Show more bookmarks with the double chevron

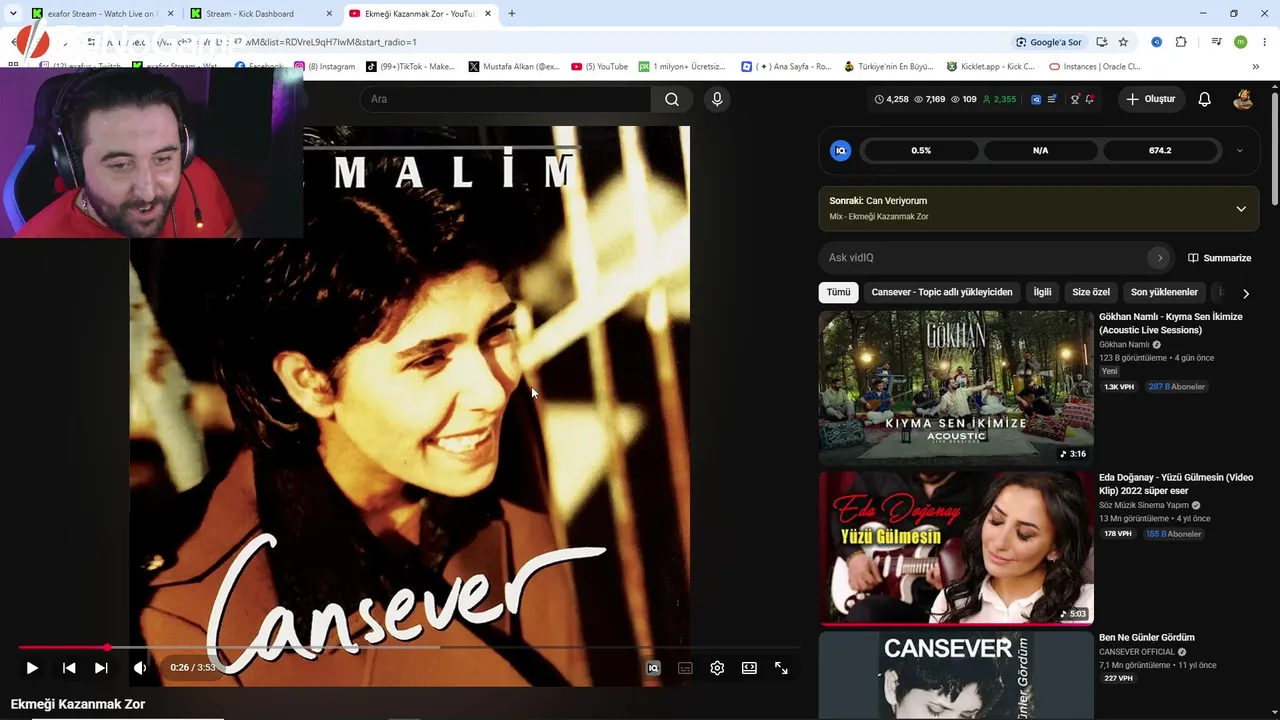pos(1256,67)
